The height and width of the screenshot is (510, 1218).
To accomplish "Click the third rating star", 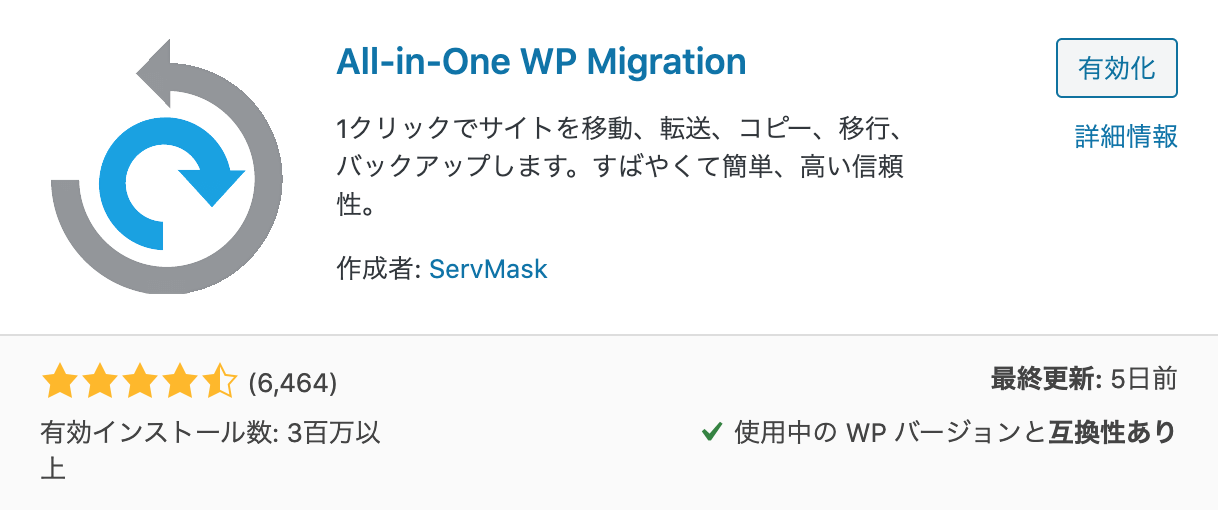I will pyautogui.click(x=140, y=381).
